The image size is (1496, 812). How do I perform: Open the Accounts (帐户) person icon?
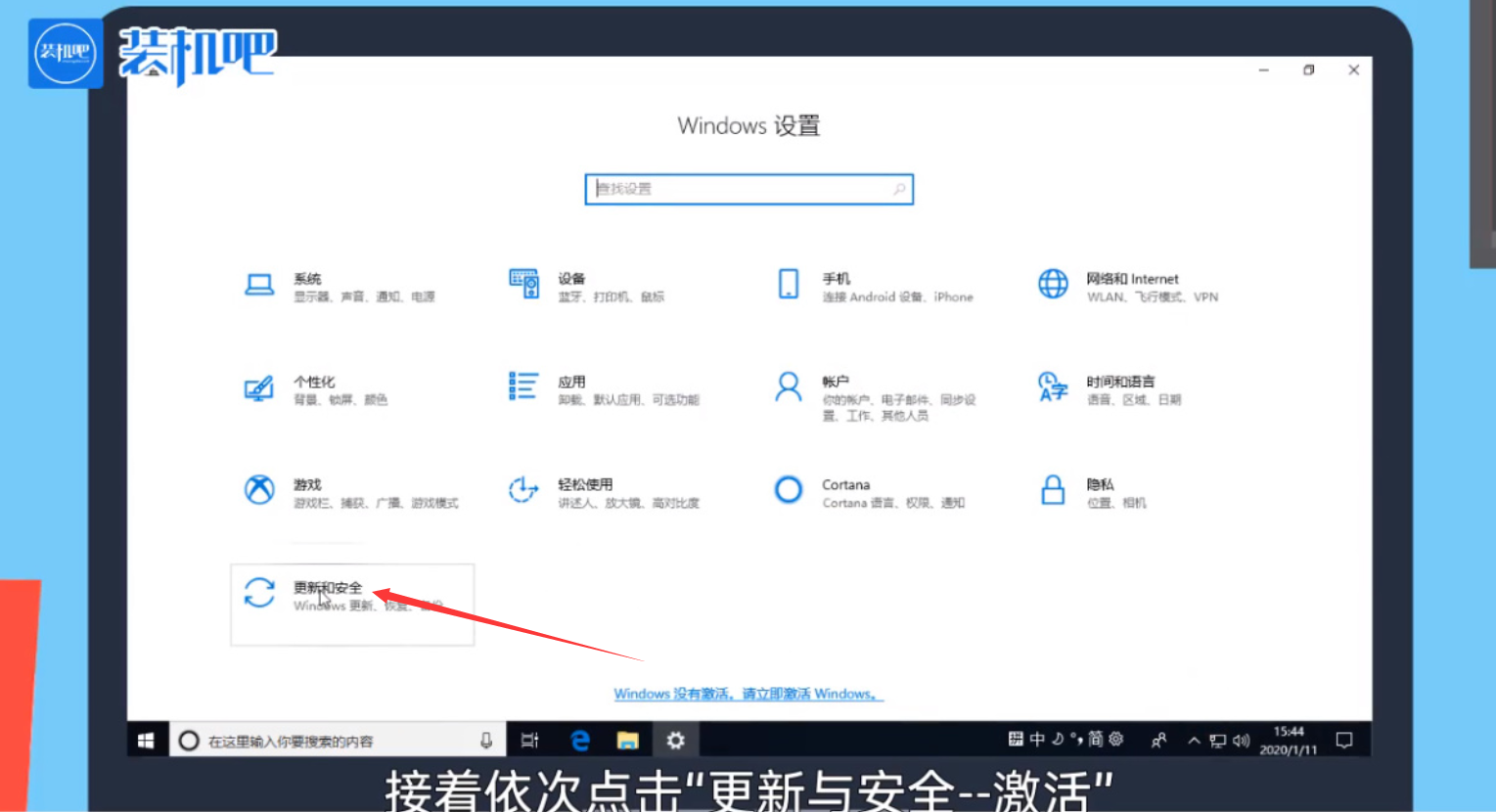coord(789,386)
